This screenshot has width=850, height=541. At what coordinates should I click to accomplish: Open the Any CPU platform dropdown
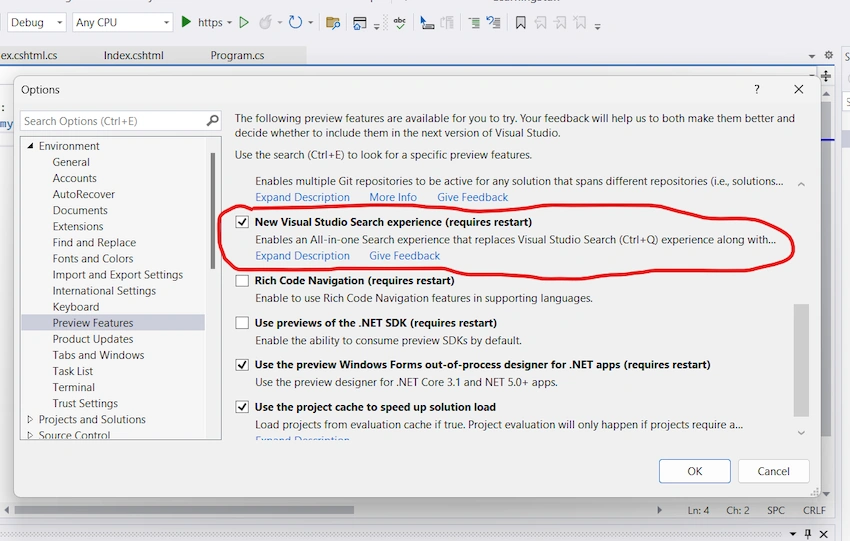[123, 22]
